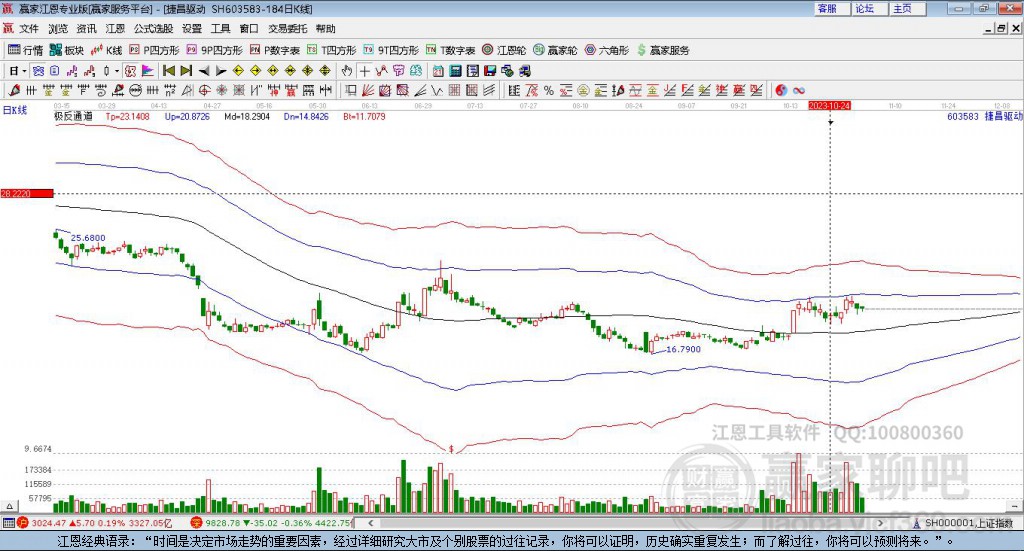Open the 公式选股 menu
1024x551 pixels.
coord(153,29)
